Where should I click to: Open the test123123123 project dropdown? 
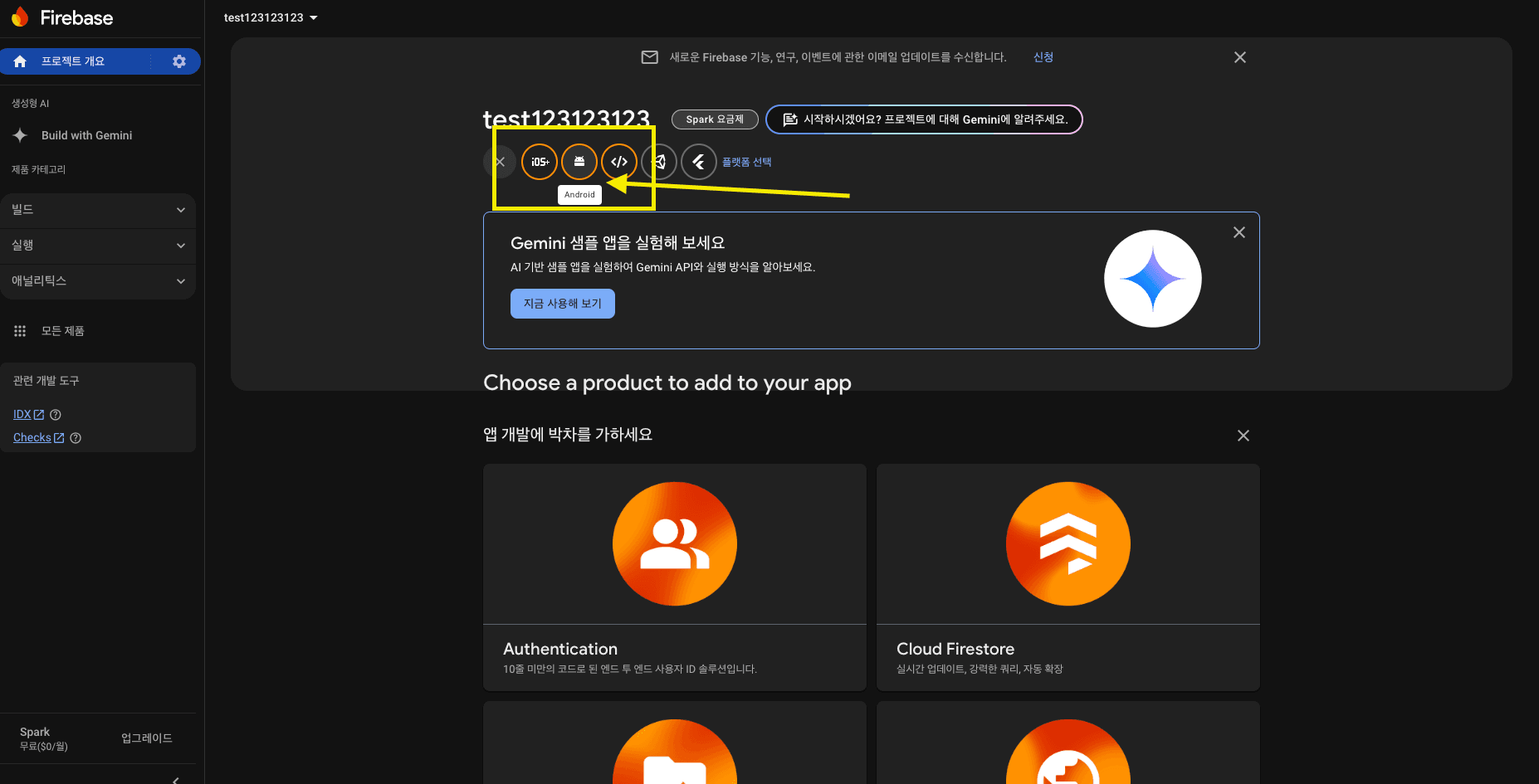click(271, 17)
